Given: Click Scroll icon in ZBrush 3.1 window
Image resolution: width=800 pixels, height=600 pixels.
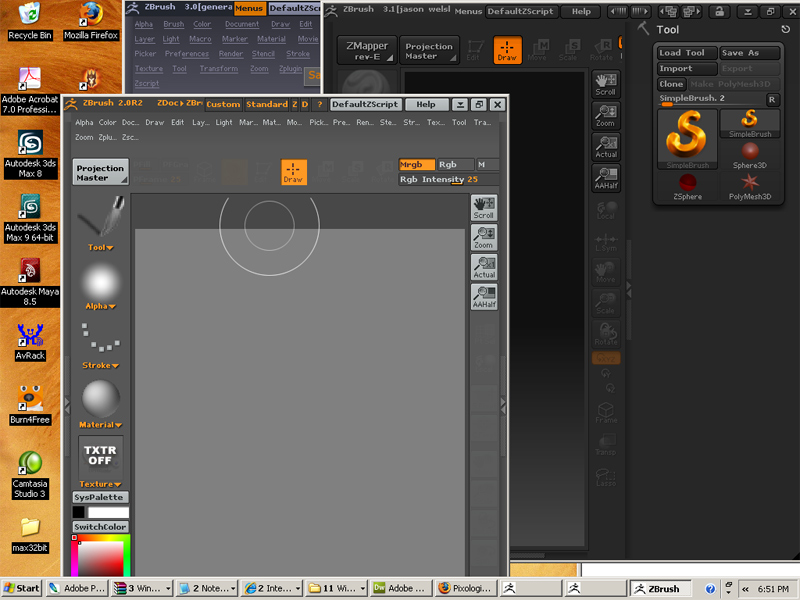Looking at the screenshot, I should click(x=606, y=84).
